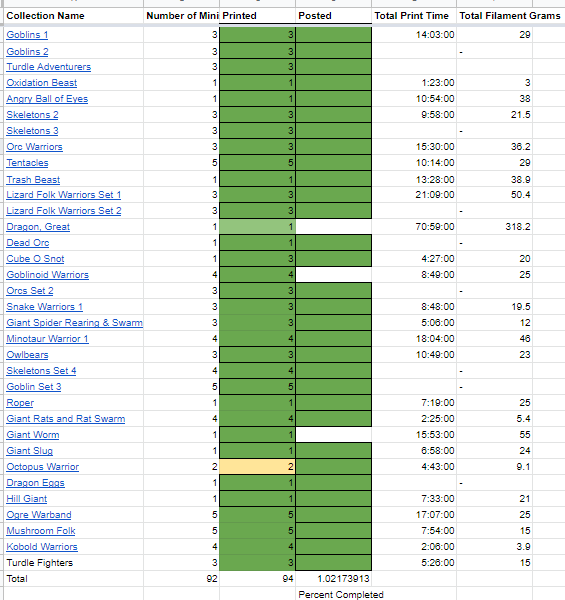Select the empty Posted cell for Dragon, Great
The width and height of the screenshot is (565, 600).
click(x=334, y=227)
